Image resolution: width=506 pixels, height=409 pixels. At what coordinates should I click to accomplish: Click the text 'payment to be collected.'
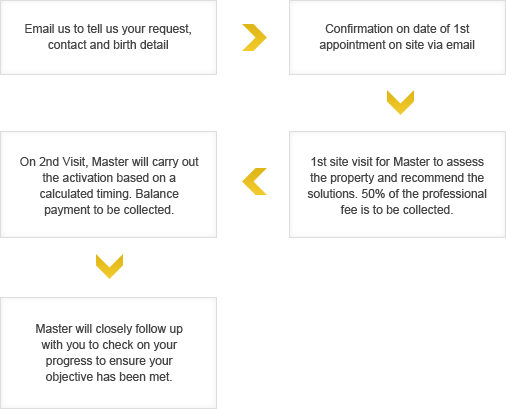coord(109,210)
